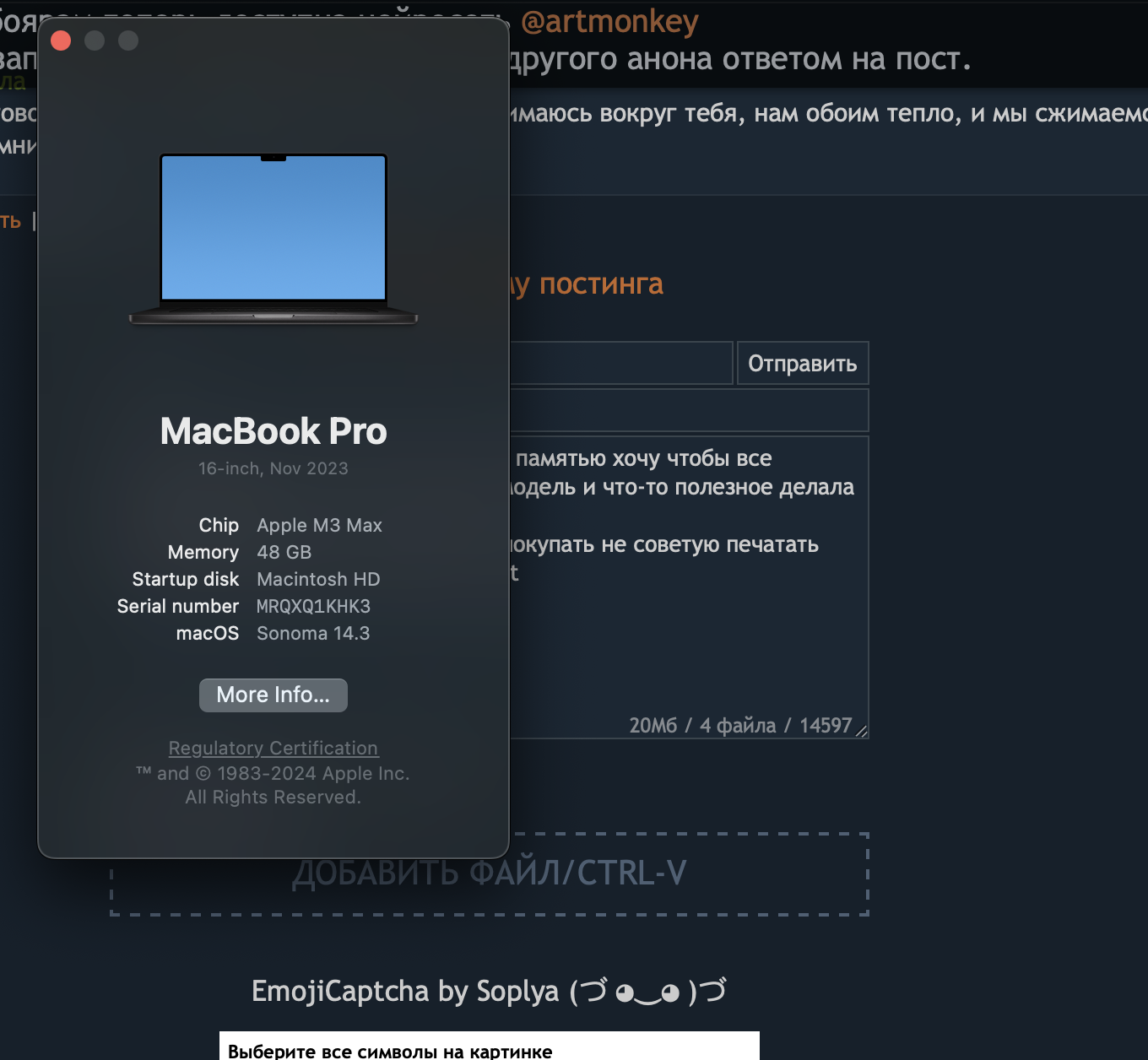The image size is (1148, 1060).
Task: Open the Regulatory Certification link
Action: point(273,748)
